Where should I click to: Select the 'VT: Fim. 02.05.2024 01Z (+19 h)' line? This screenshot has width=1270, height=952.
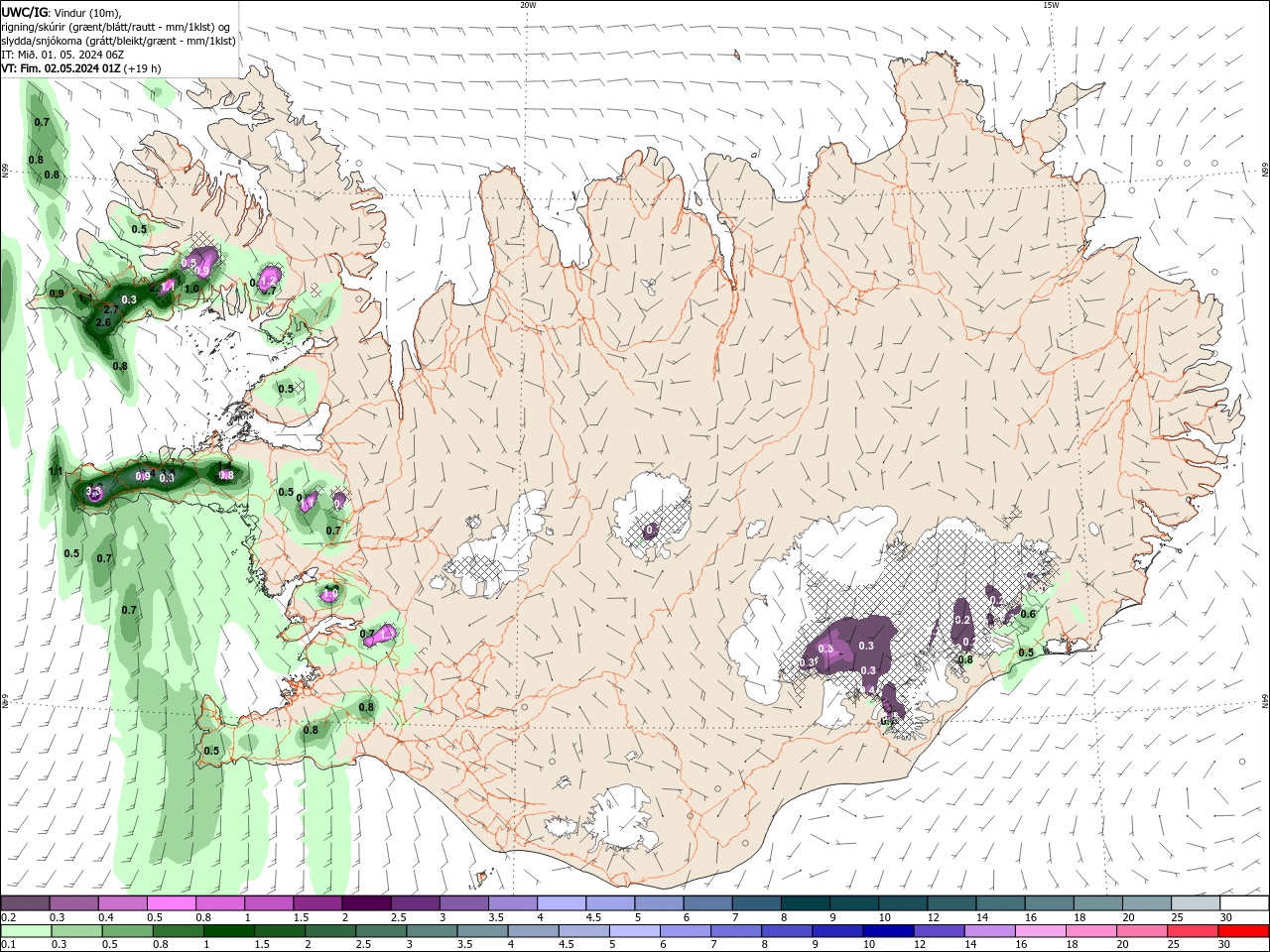[x=81, y=68]
